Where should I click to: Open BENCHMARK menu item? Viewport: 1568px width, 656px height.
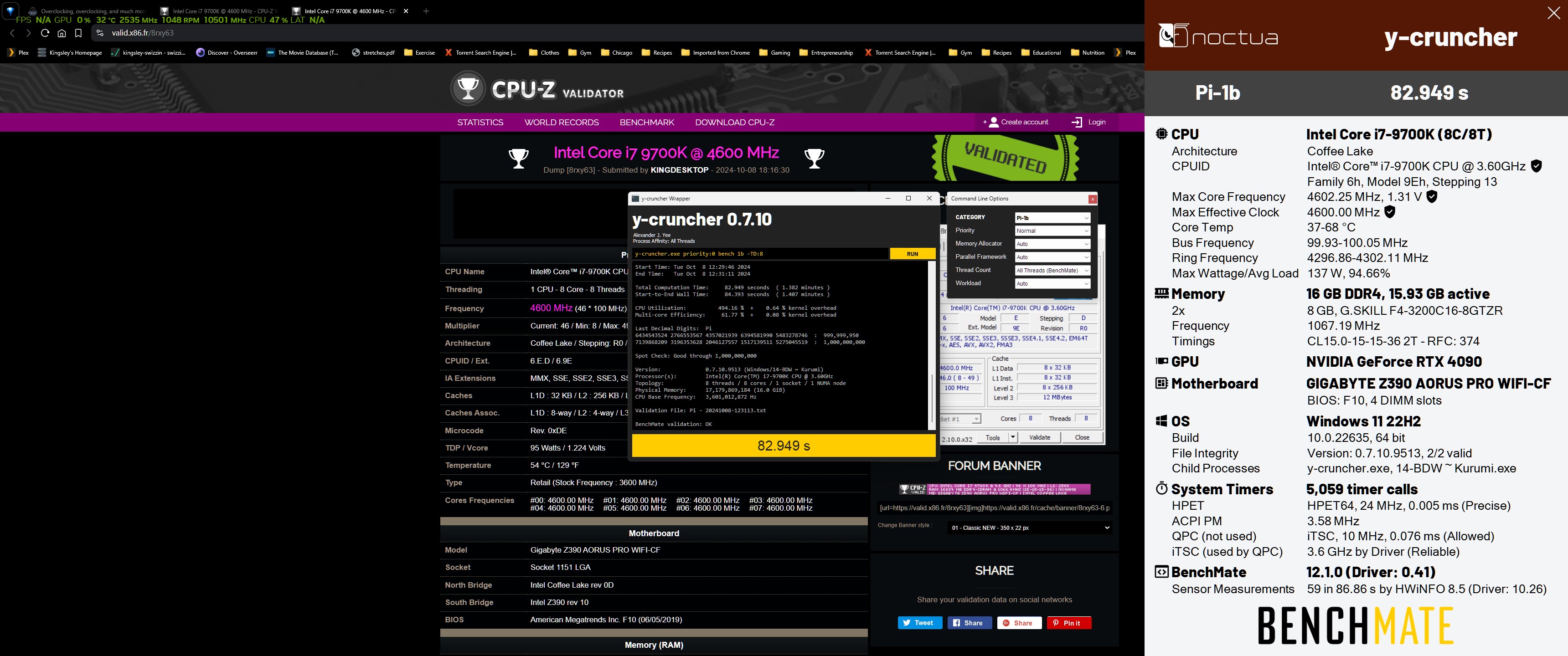[x=646, y=122]
